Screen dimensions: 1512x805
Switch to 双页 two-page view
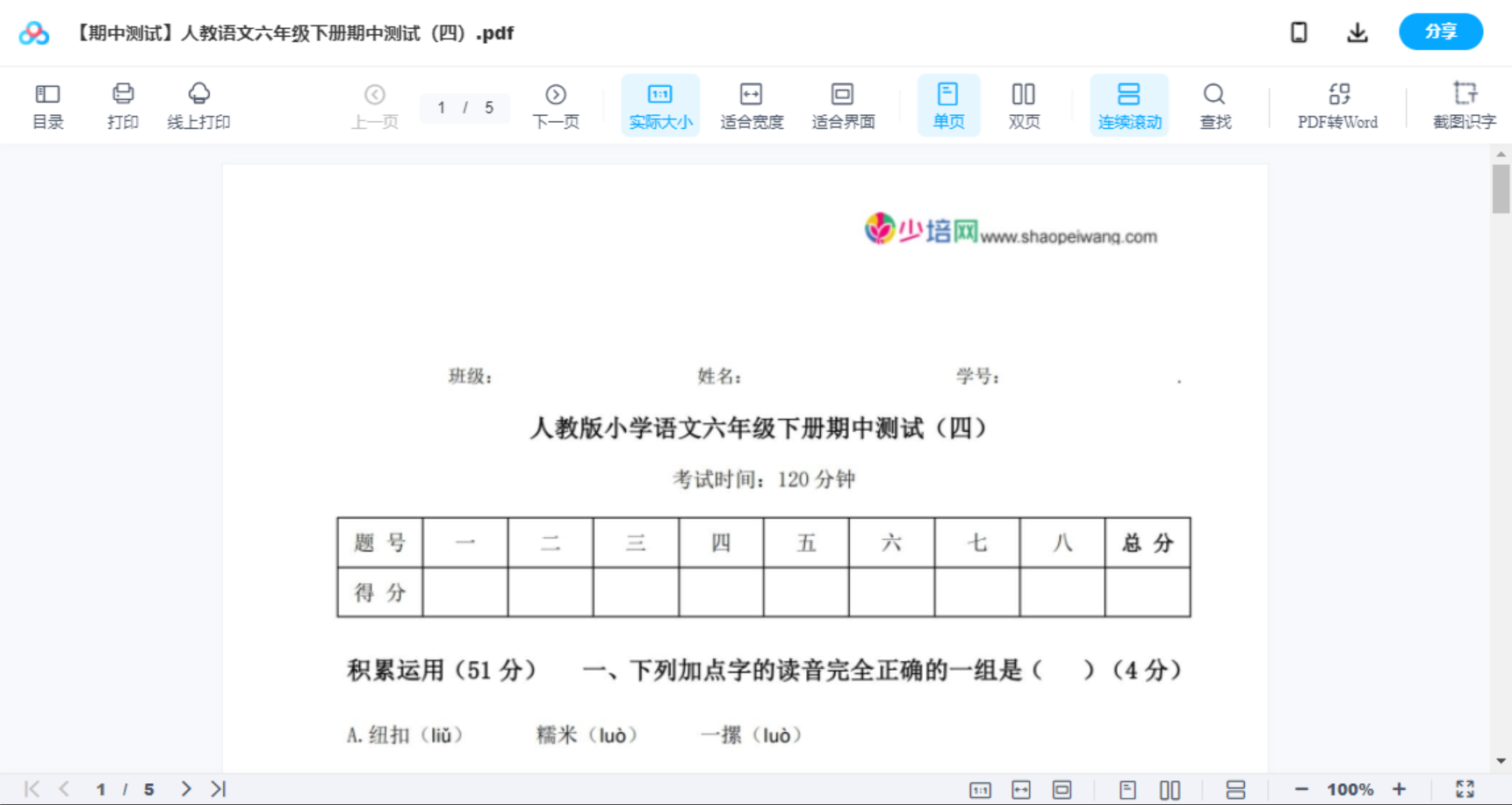tap(1024, 104)
